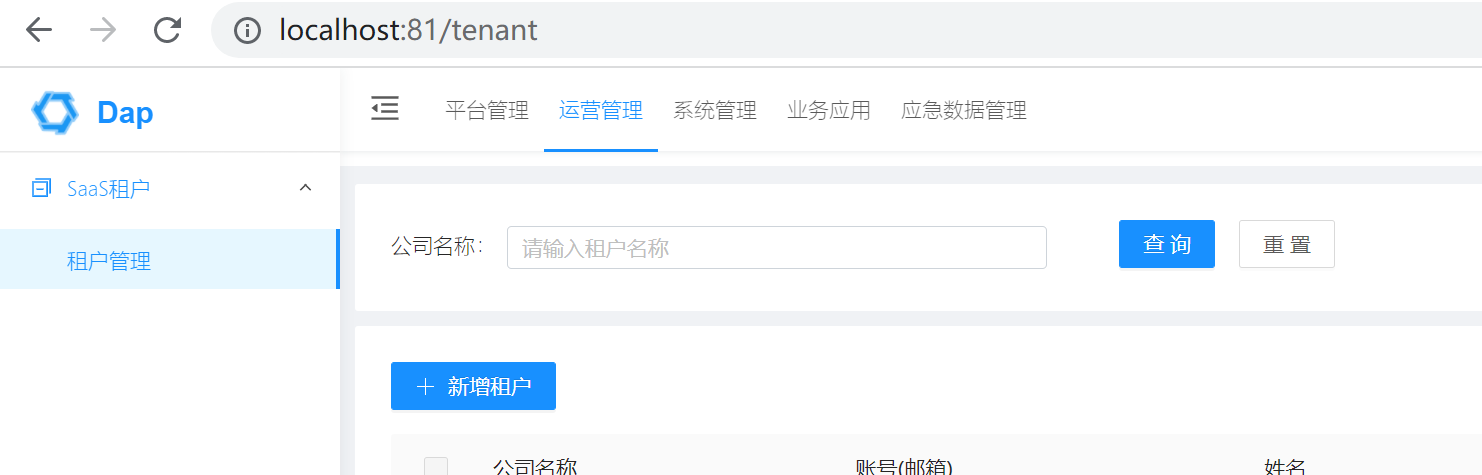Collapse sidebar with the menu fold icon

(385, 109)
